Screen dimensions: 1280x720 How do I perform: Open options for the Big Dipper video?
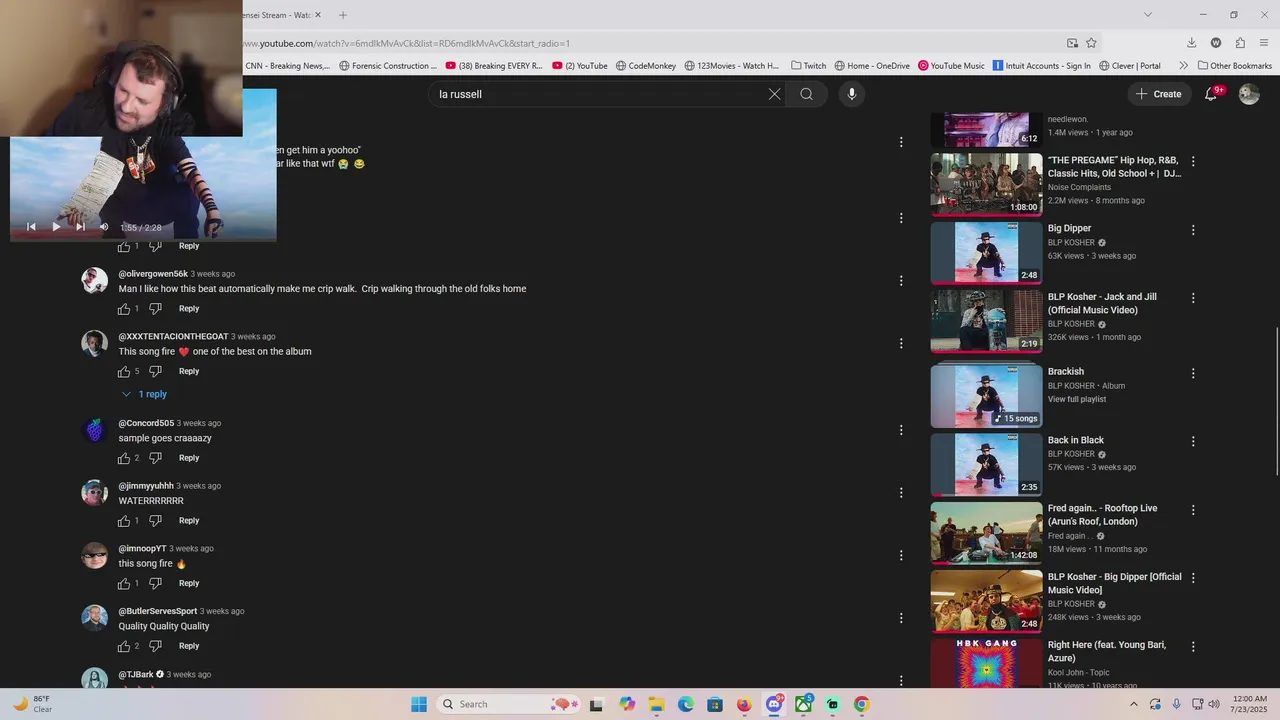[x=1193, y=230]
